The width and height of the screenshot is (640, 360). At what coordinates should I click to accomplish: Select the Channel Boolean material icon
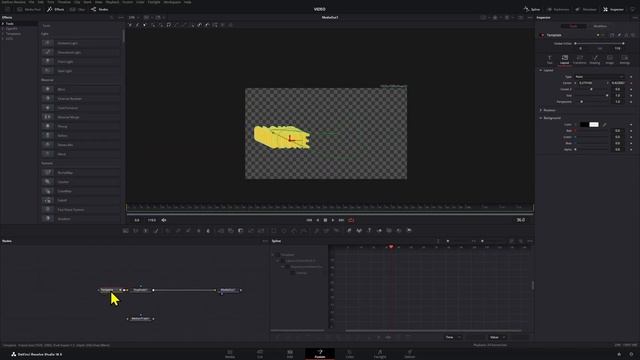click(x=47, y=98)
